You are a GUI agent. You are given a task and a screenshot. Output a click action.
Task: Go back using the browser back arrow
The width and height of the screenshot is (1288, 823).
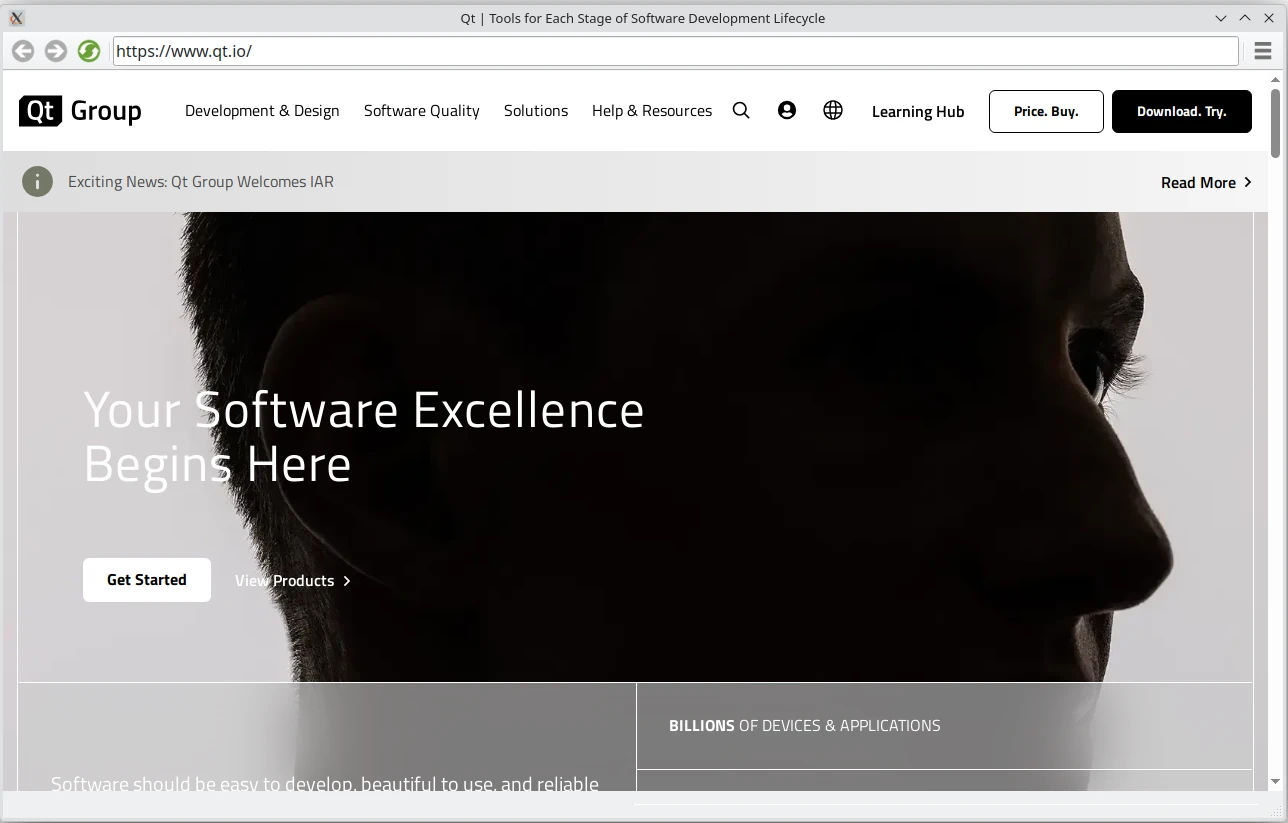[22, 50]
